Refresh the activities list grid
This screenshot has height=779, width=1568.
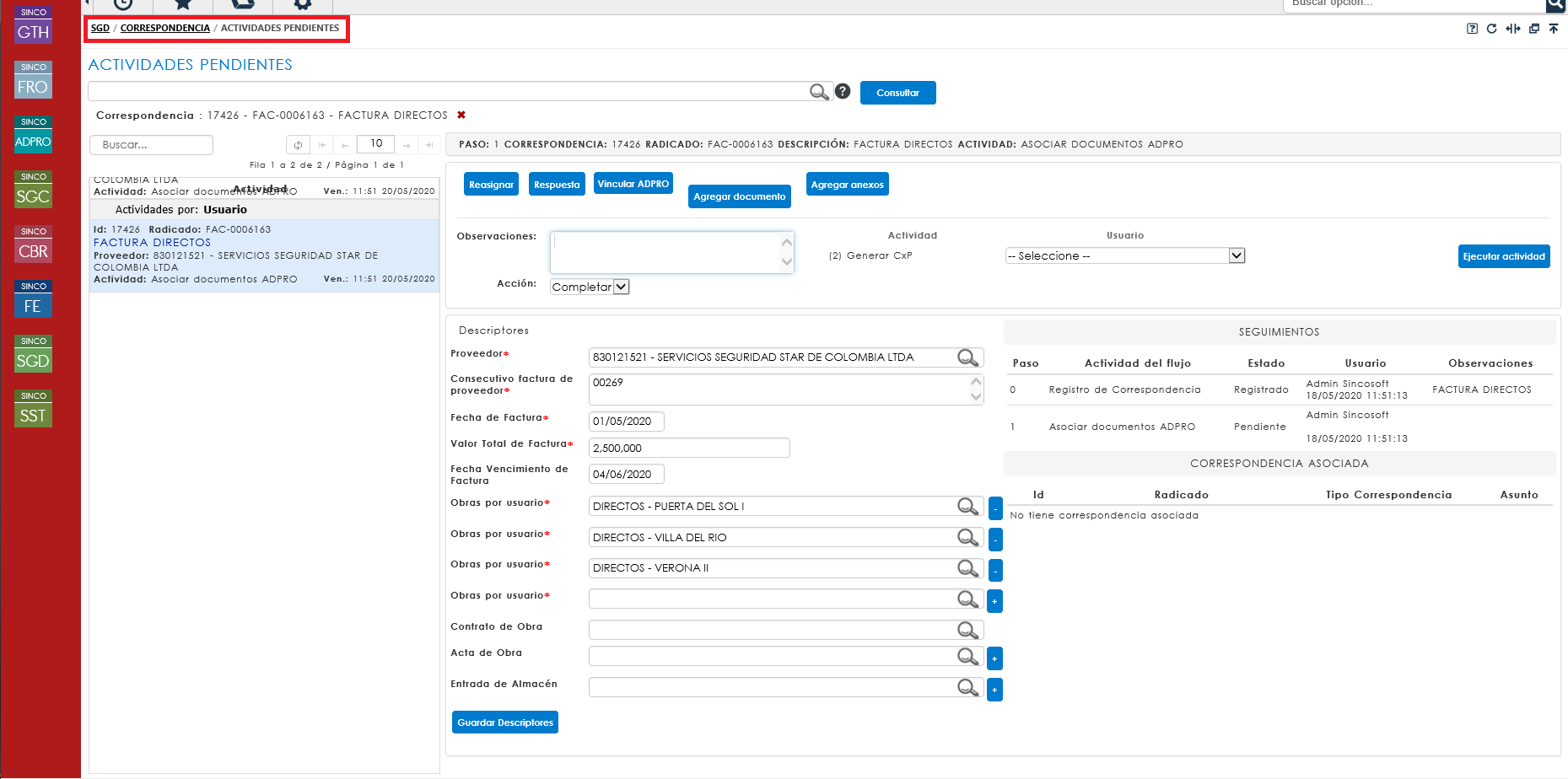(x=298, y=145)
